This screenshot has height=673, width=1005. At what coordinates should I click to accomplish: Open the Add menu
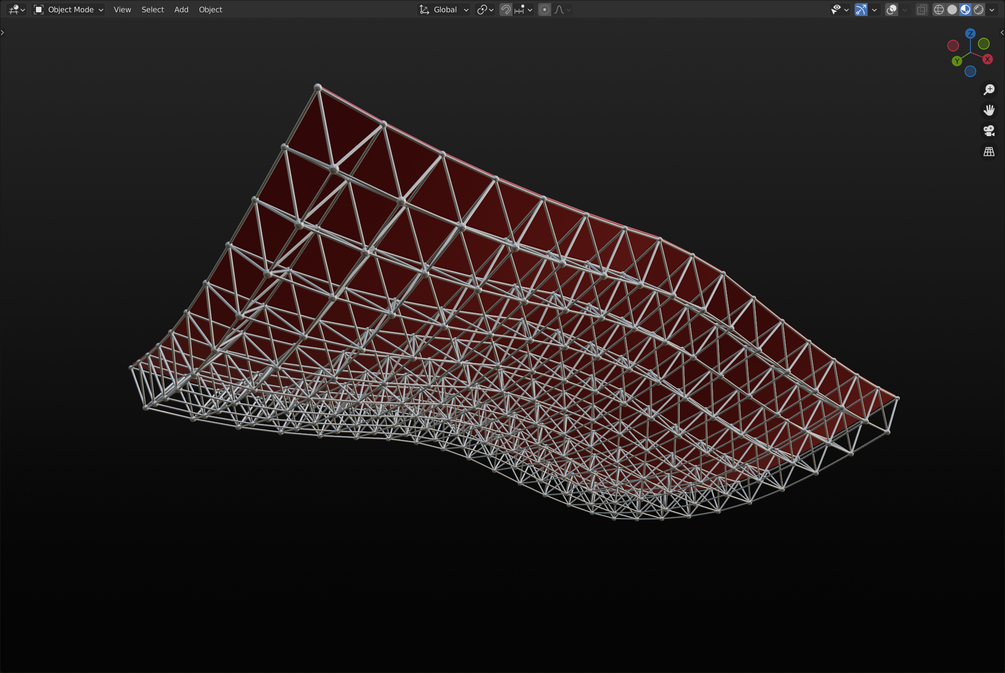tap(181, 10)
